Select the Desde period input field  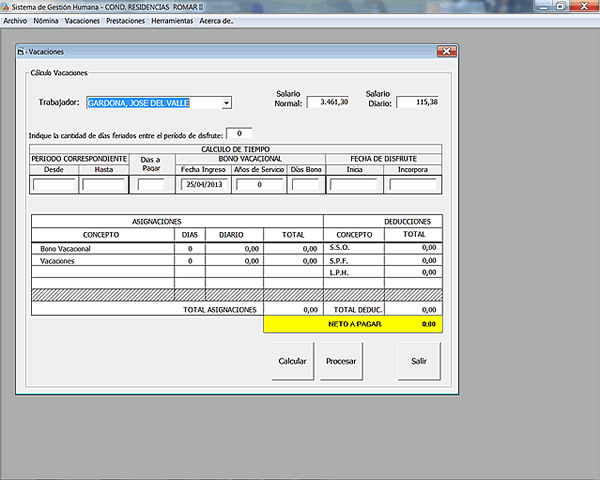click(54, 185)
